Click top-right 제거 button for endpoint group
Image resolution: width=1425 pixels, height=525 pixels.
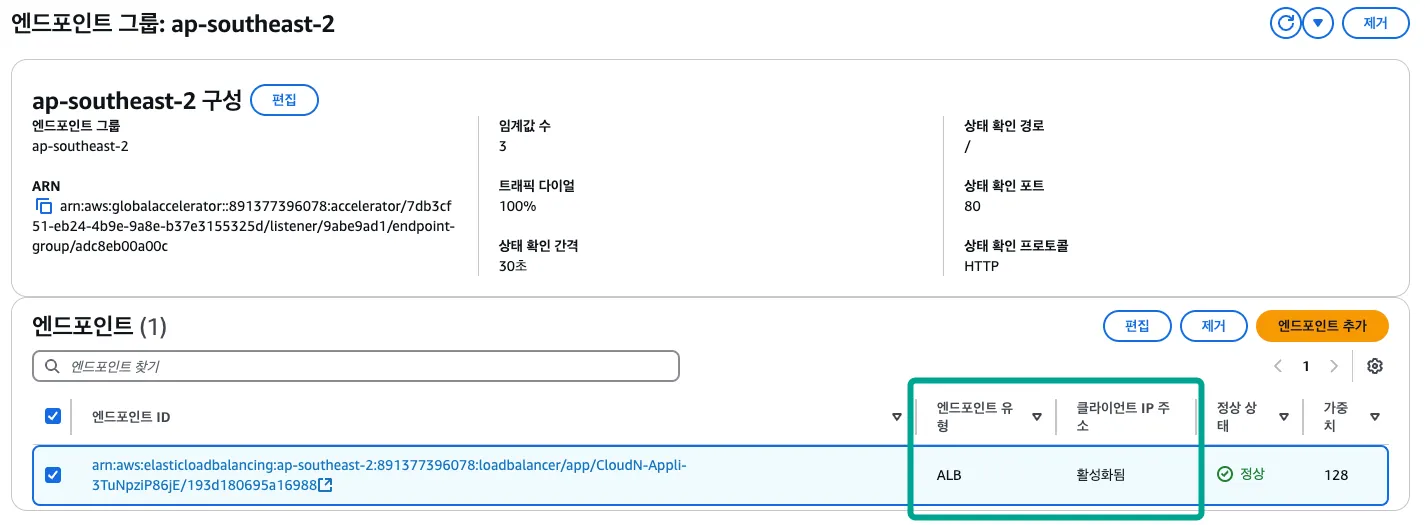[1375, 23]
